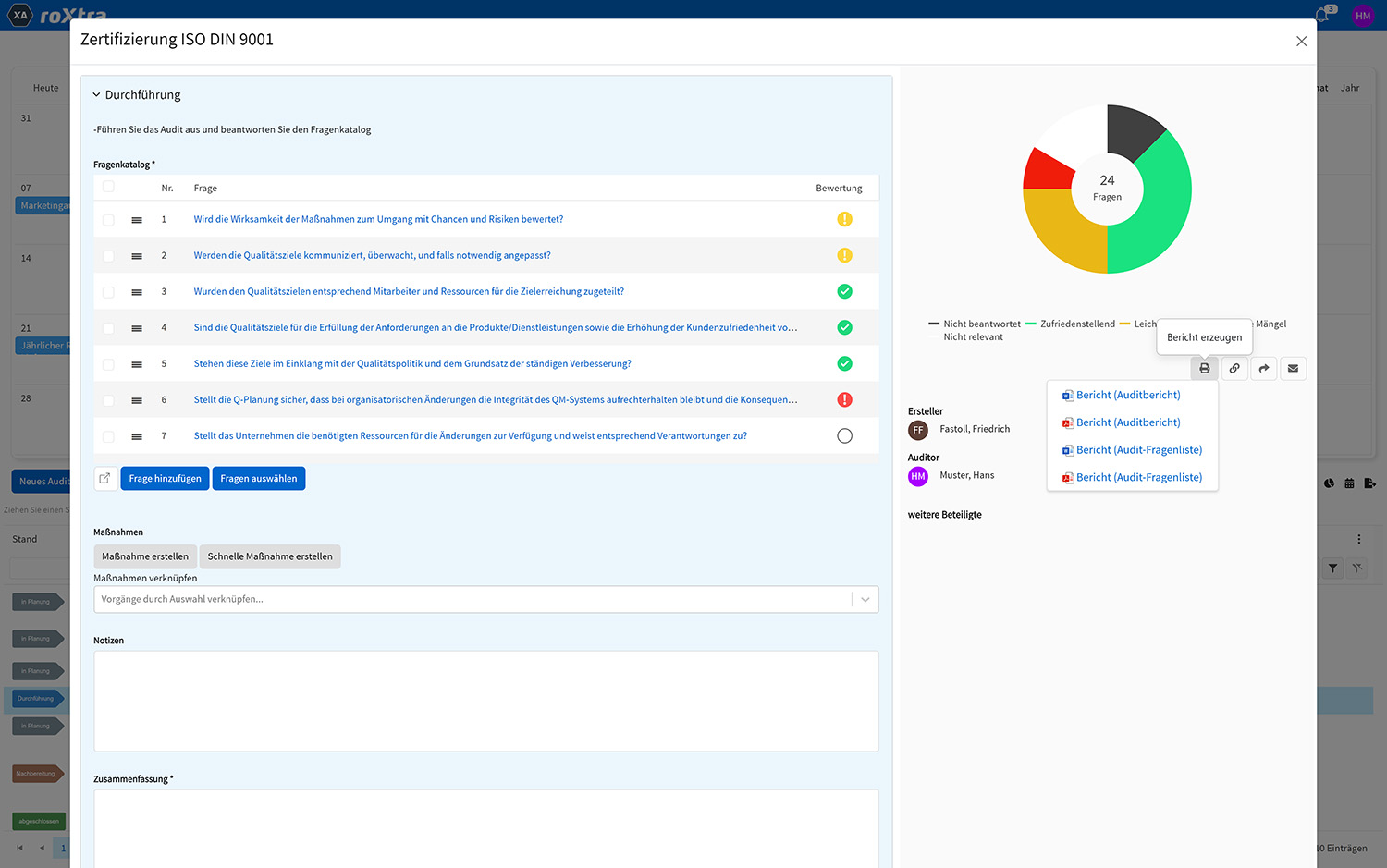Screen dimensions: 1387x868
Task: Open the three-dot options menu
Action: pos(1358,538)
